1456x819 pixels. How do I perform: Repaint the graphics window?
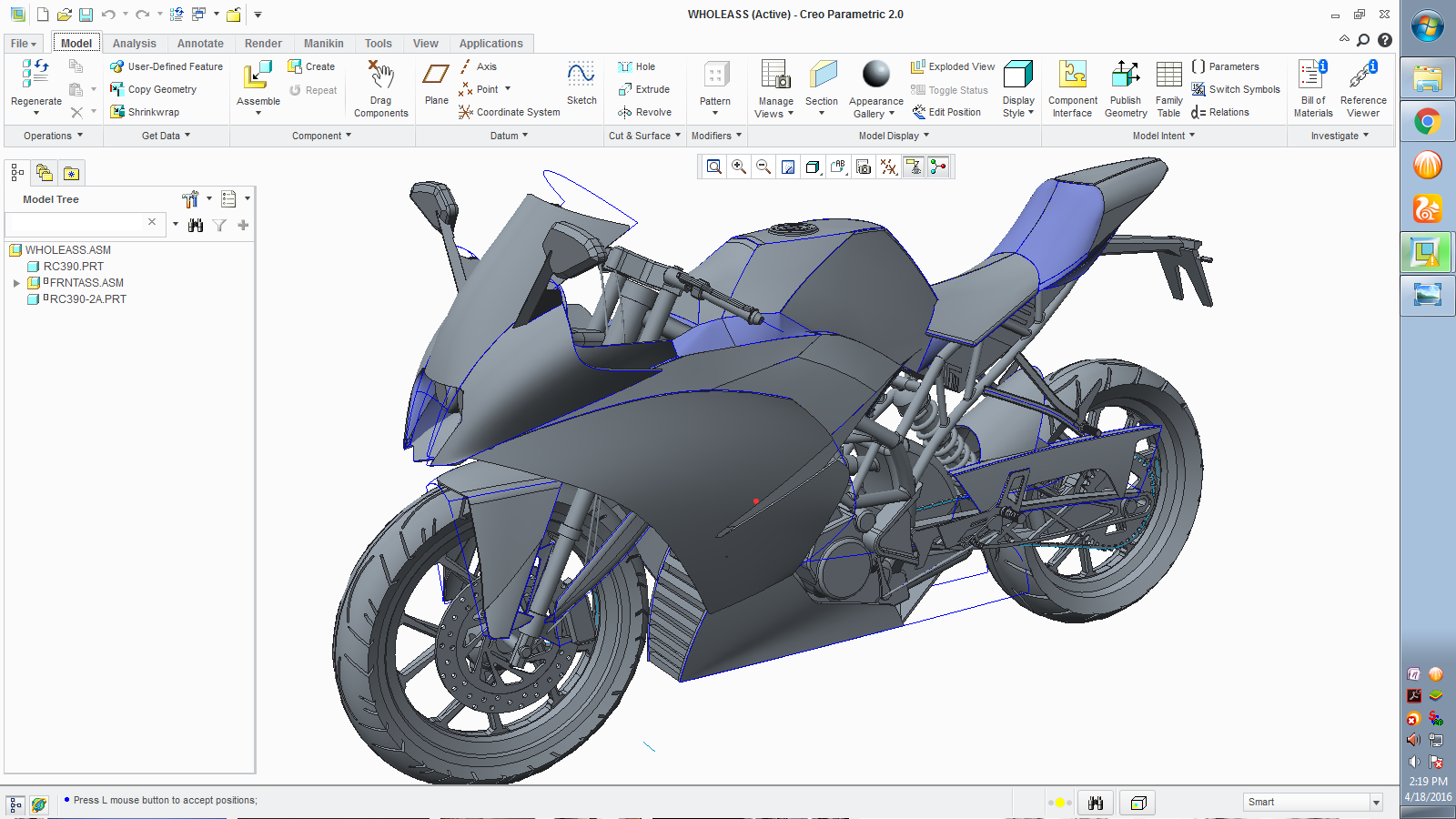pyautogui.click(x=788, y=167)
